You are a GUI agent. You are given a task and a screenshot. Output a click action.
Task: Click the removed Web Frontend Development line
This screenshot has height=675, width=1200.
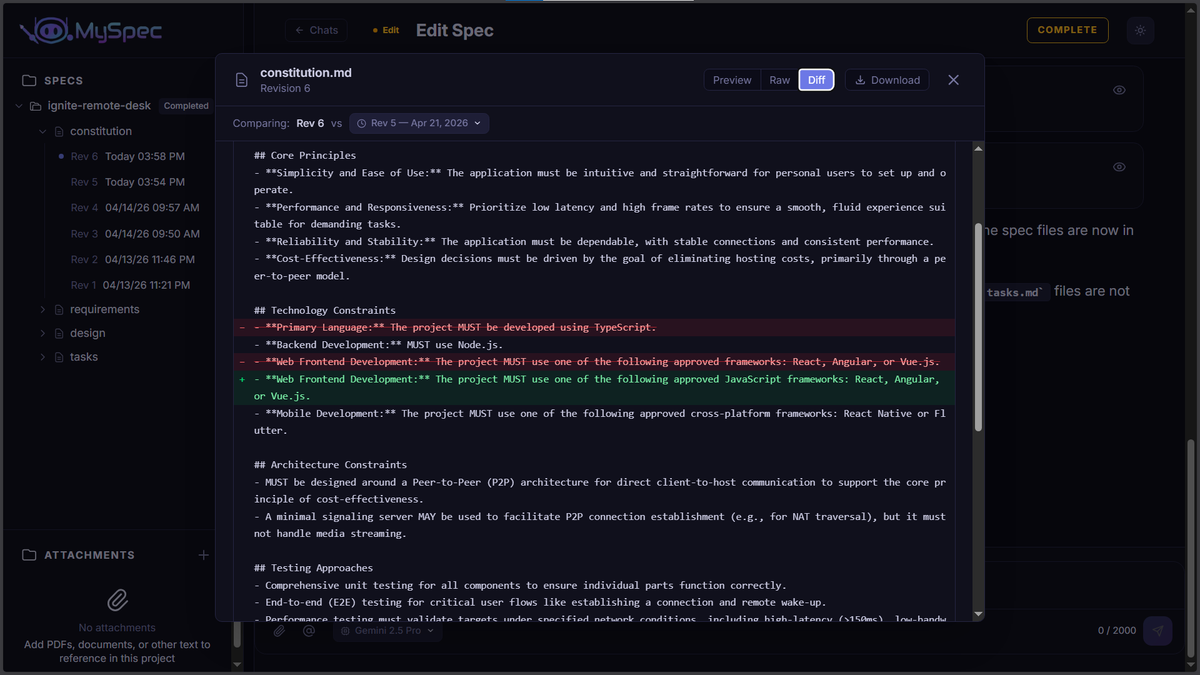[x=594, y=362]
